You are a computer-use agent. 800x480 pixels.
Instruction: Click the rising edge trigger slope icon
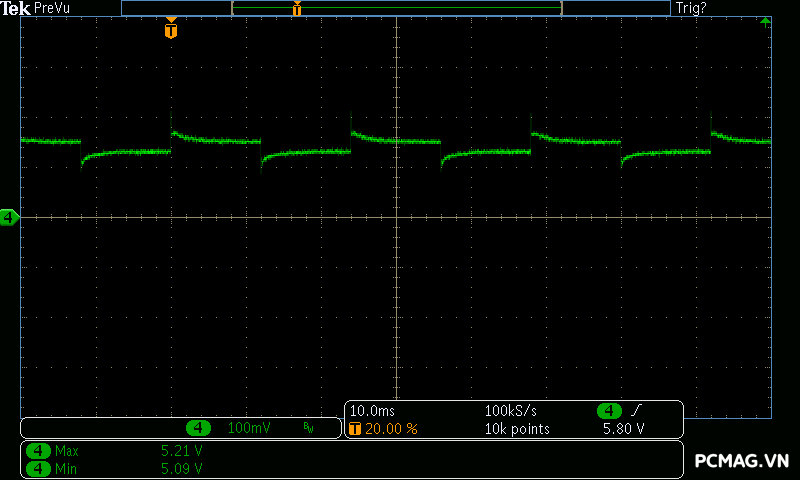(636, 411)
